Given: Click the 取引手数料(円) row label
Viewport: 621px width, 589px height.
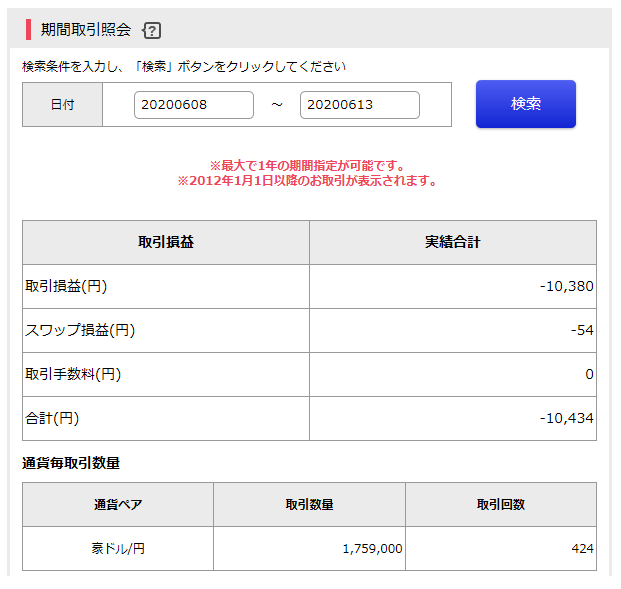Looking at the screenshot, I should (73, 374).
